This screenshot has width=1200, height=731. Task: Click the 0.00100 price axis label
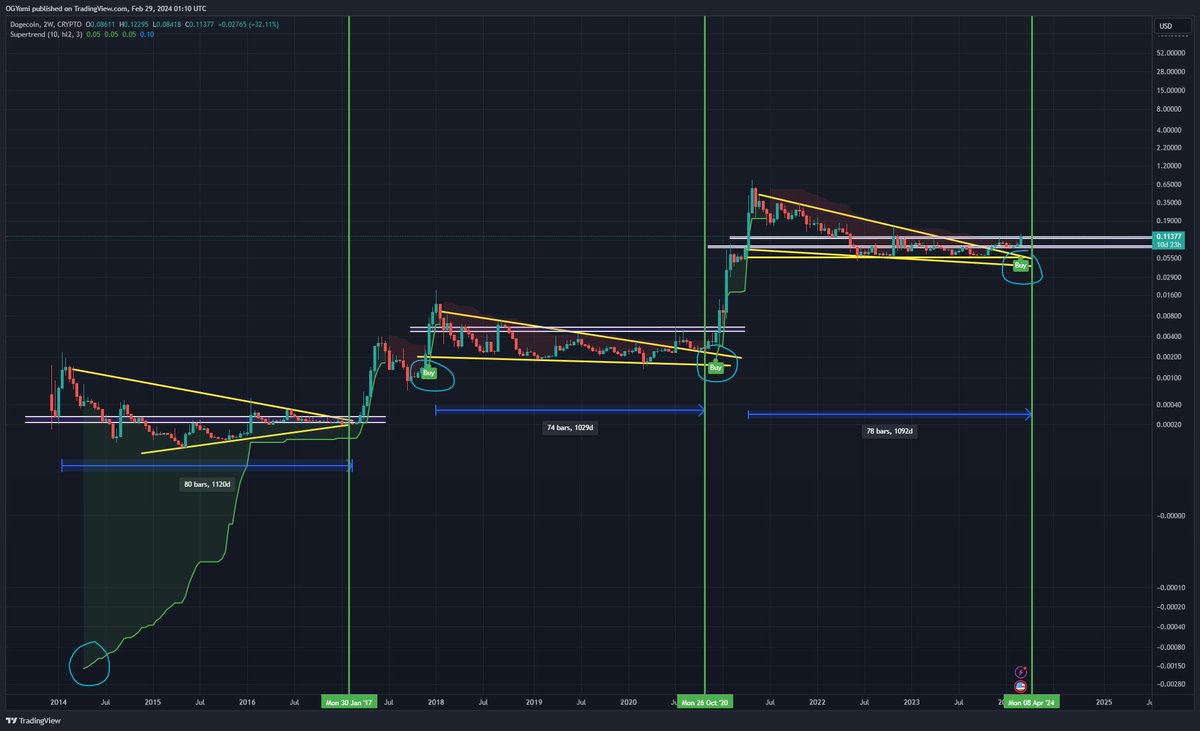(1170, 377)
